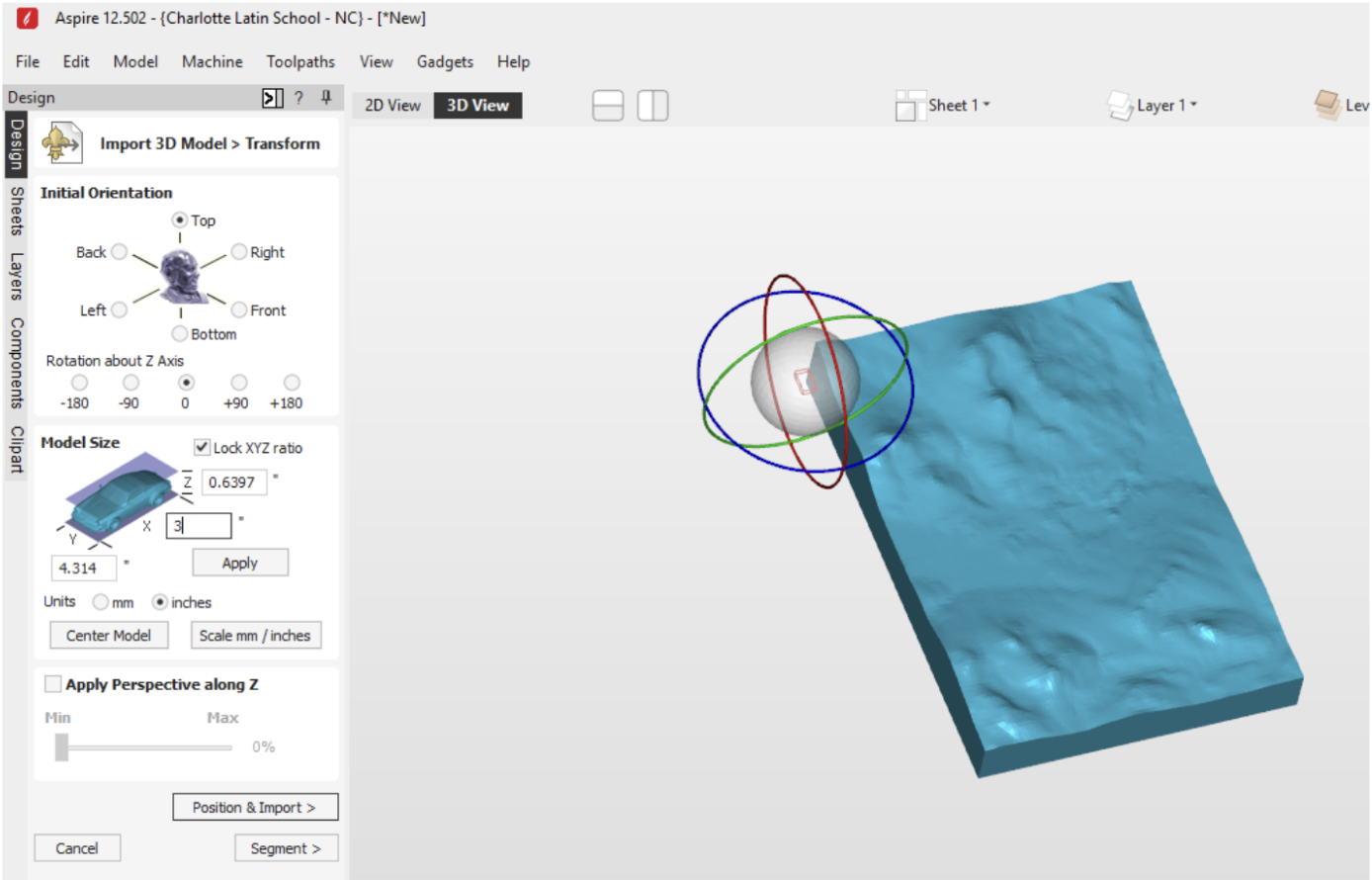This screenshot has height=880, width=1372.
Task: Open the Edit menu
Action: 76,61
